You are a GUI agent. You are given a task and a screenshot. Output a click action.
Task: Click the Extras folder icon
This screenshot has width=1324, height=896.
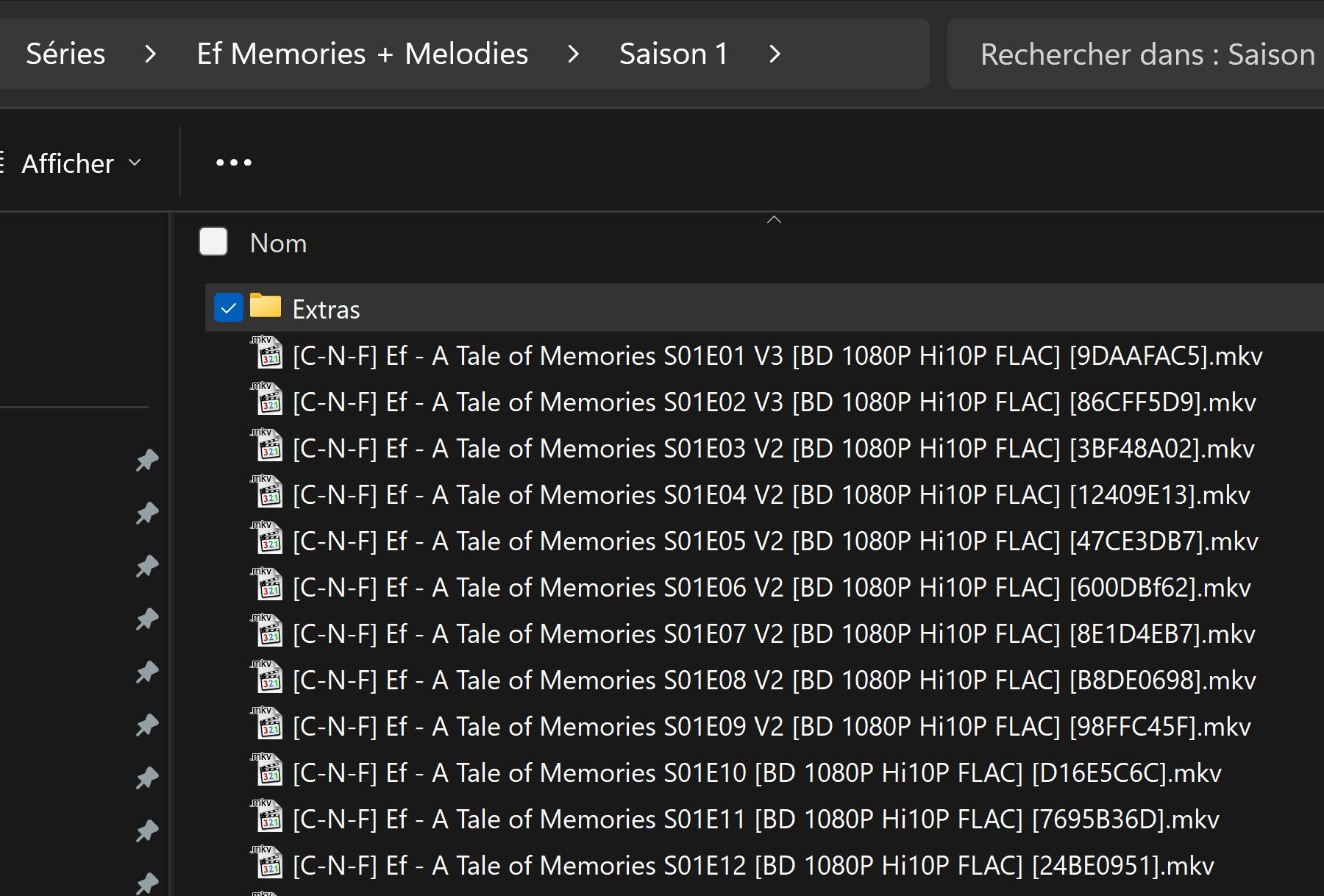(265, 306)
